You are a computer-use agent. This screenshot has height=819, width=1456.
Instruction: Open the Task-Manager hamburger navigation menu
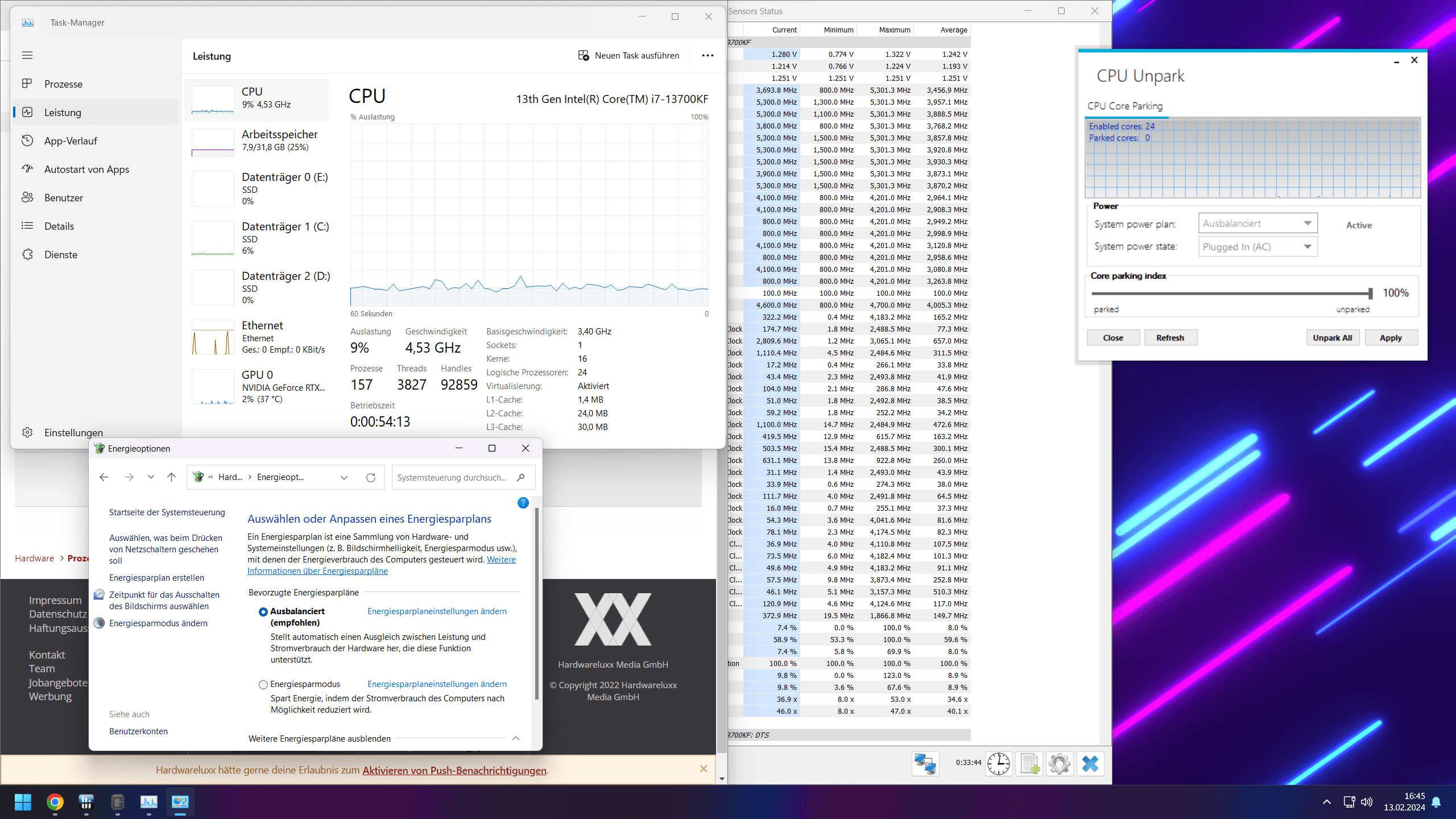pyautogui.click(x=27, y=55)
